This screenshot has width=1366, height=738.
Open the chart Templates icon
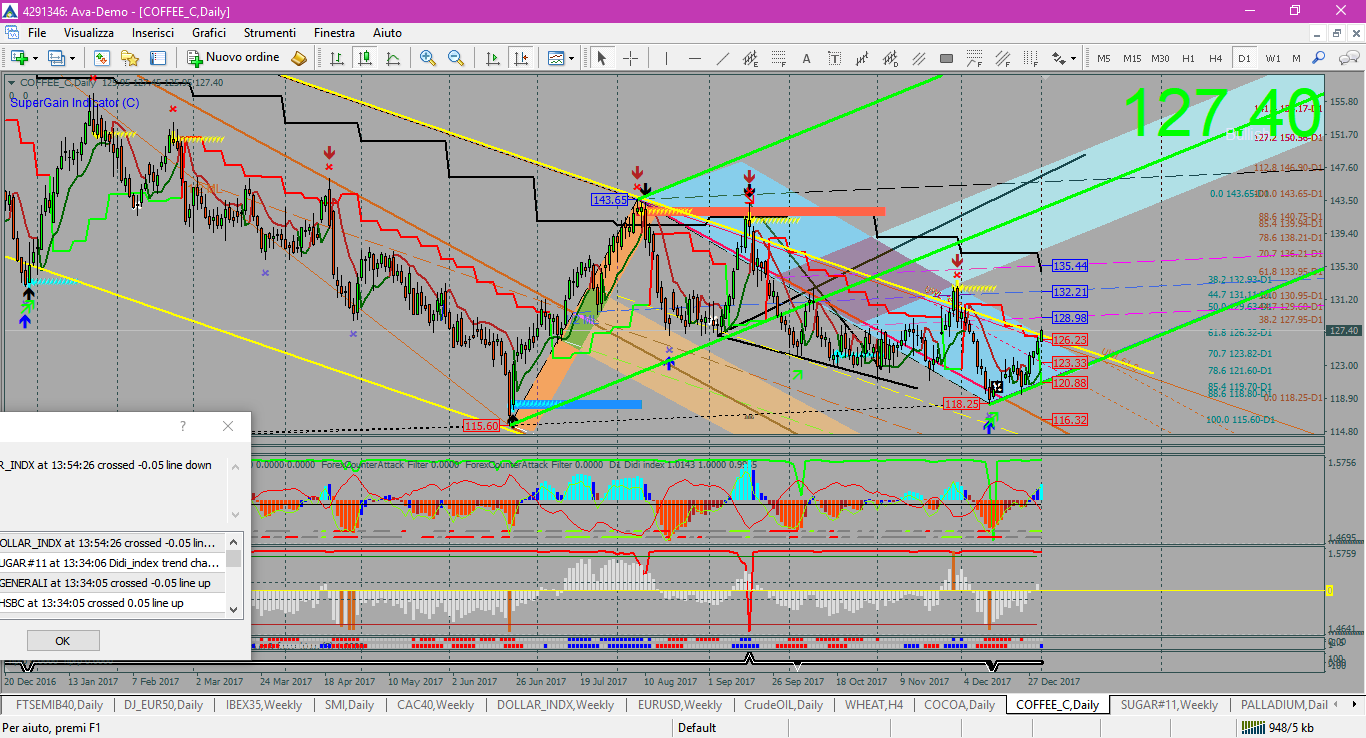tap(556, 58)
